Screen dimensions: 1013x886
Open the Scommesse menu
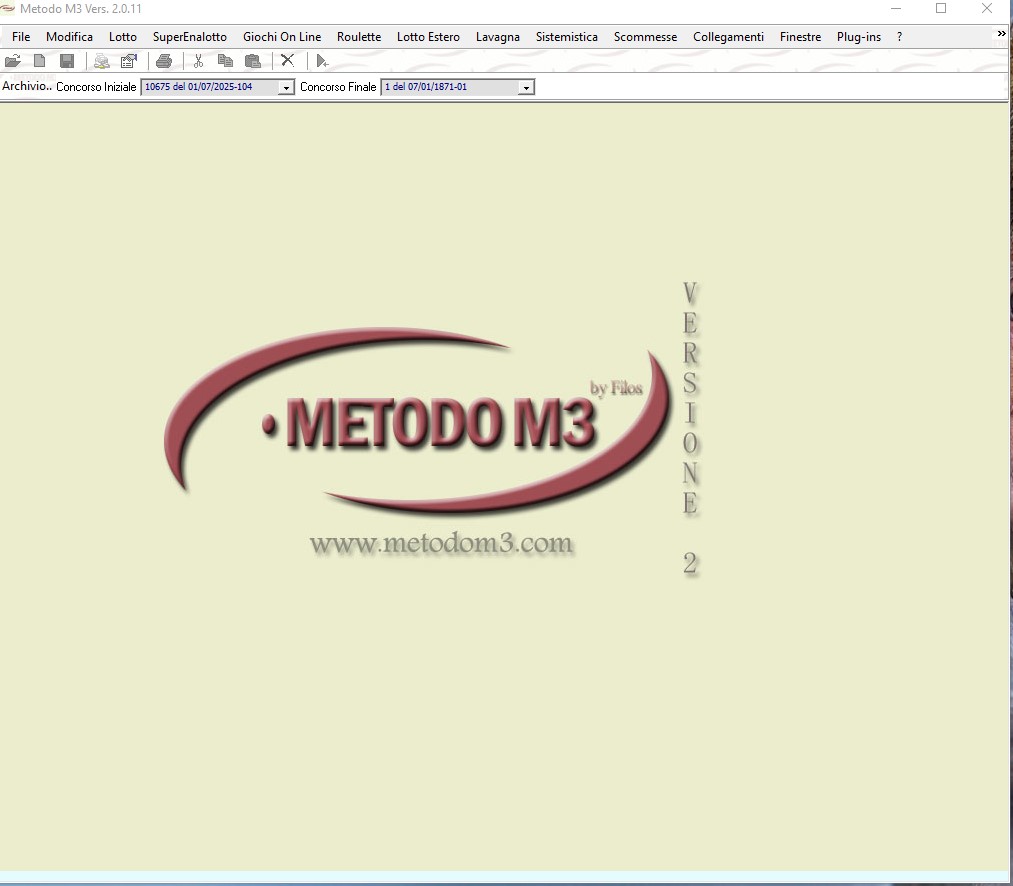pos(645,37)
